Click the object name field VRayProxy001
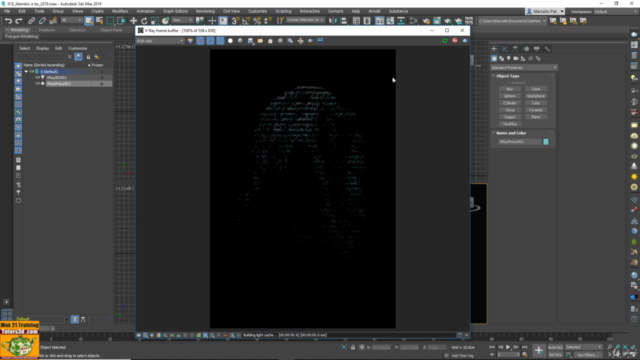This screenshot has height=360, width=640. [520, 142]
